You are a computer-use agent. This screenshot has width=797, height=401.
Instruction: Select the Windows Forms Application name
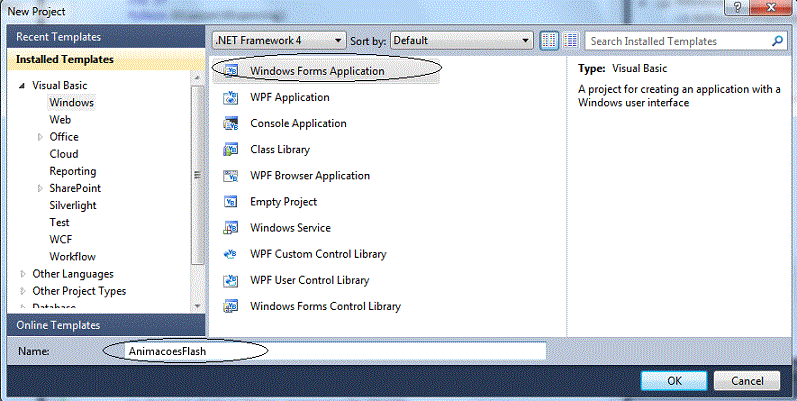[317, 71]
